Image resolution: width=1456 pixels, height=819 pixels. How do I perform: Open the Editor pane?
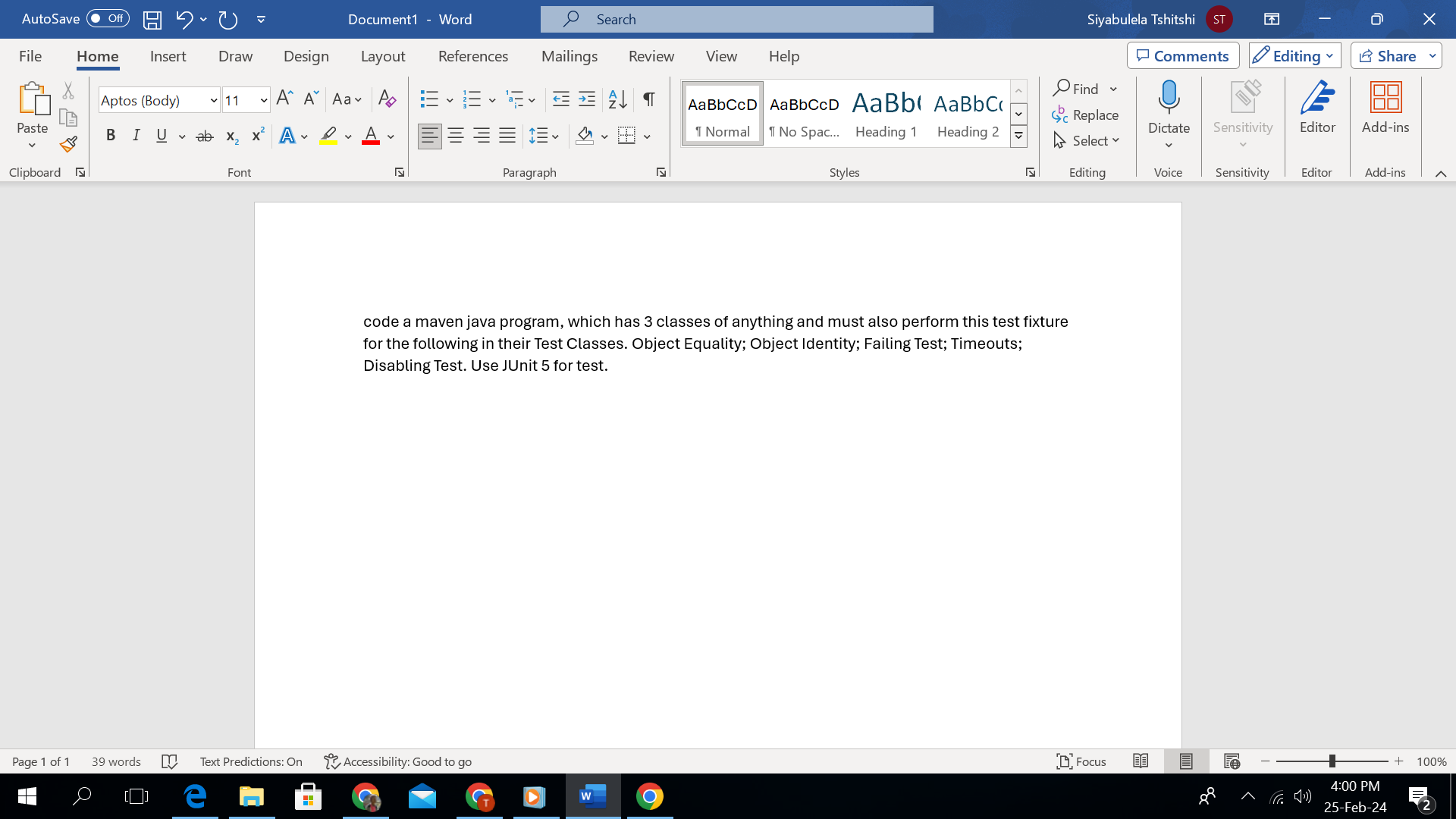1317,108
